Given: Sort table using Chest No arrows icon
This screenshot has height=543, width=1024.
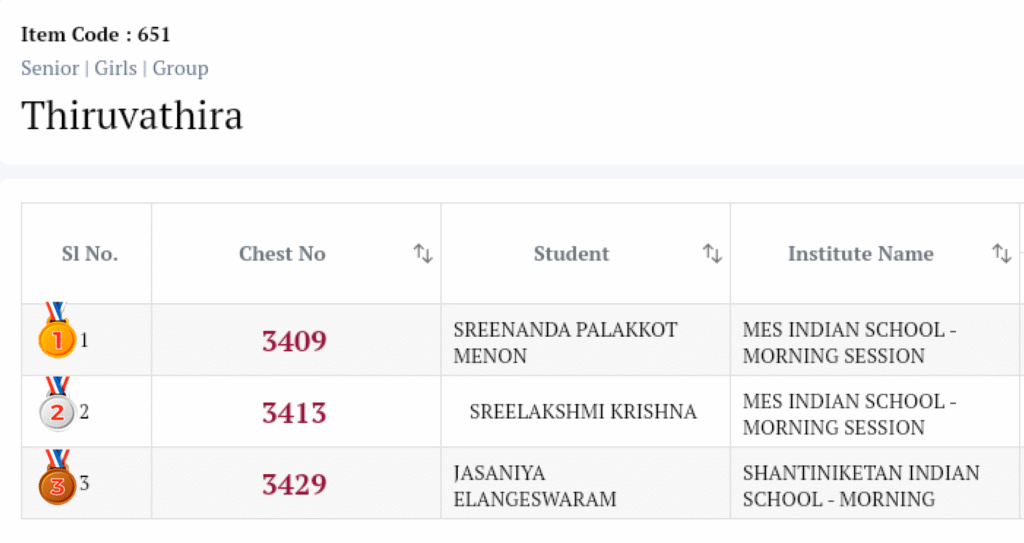Looking at the screenshot, I should coord(423,254).
